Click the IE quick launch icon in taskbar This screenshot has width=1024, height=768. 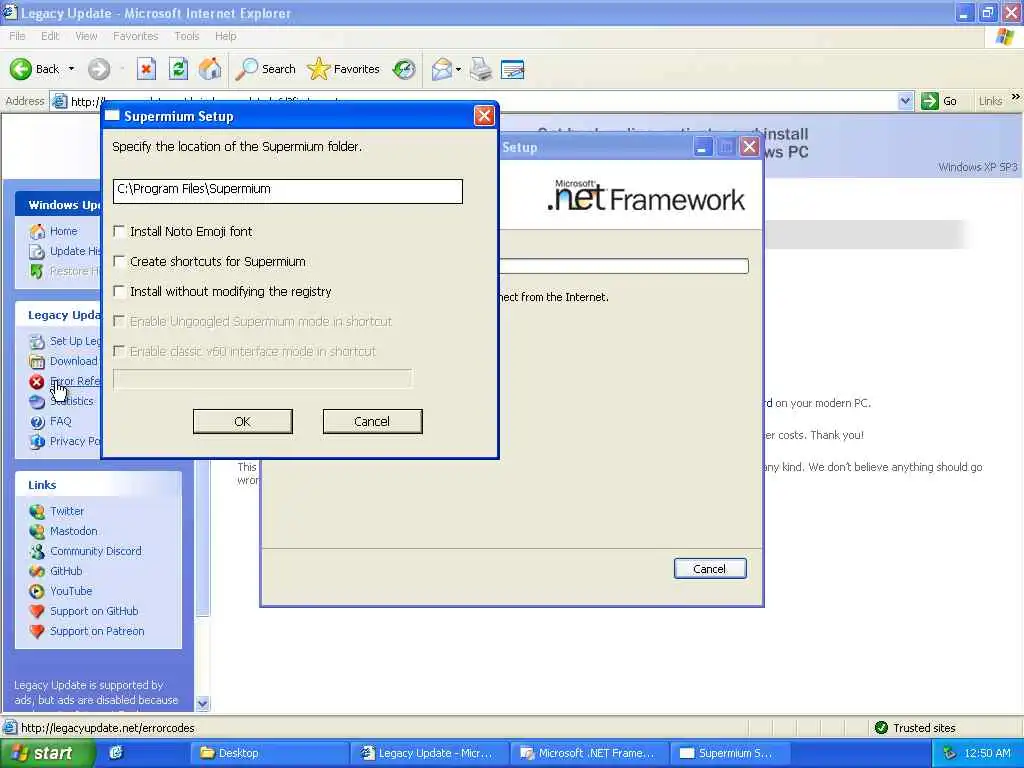tap(116, 753)
